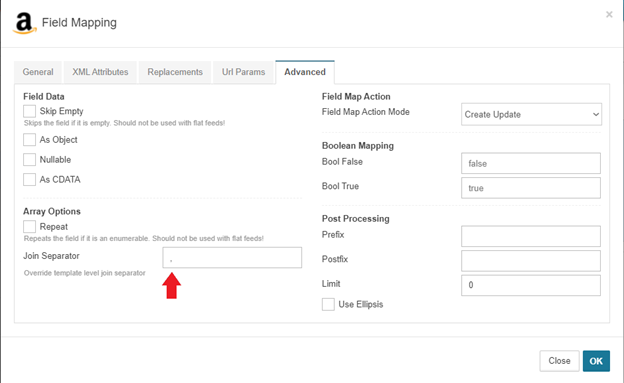Click the 'Skips the field if it is empty' hint
624x383 pixels.
click(x=125, y=123)
